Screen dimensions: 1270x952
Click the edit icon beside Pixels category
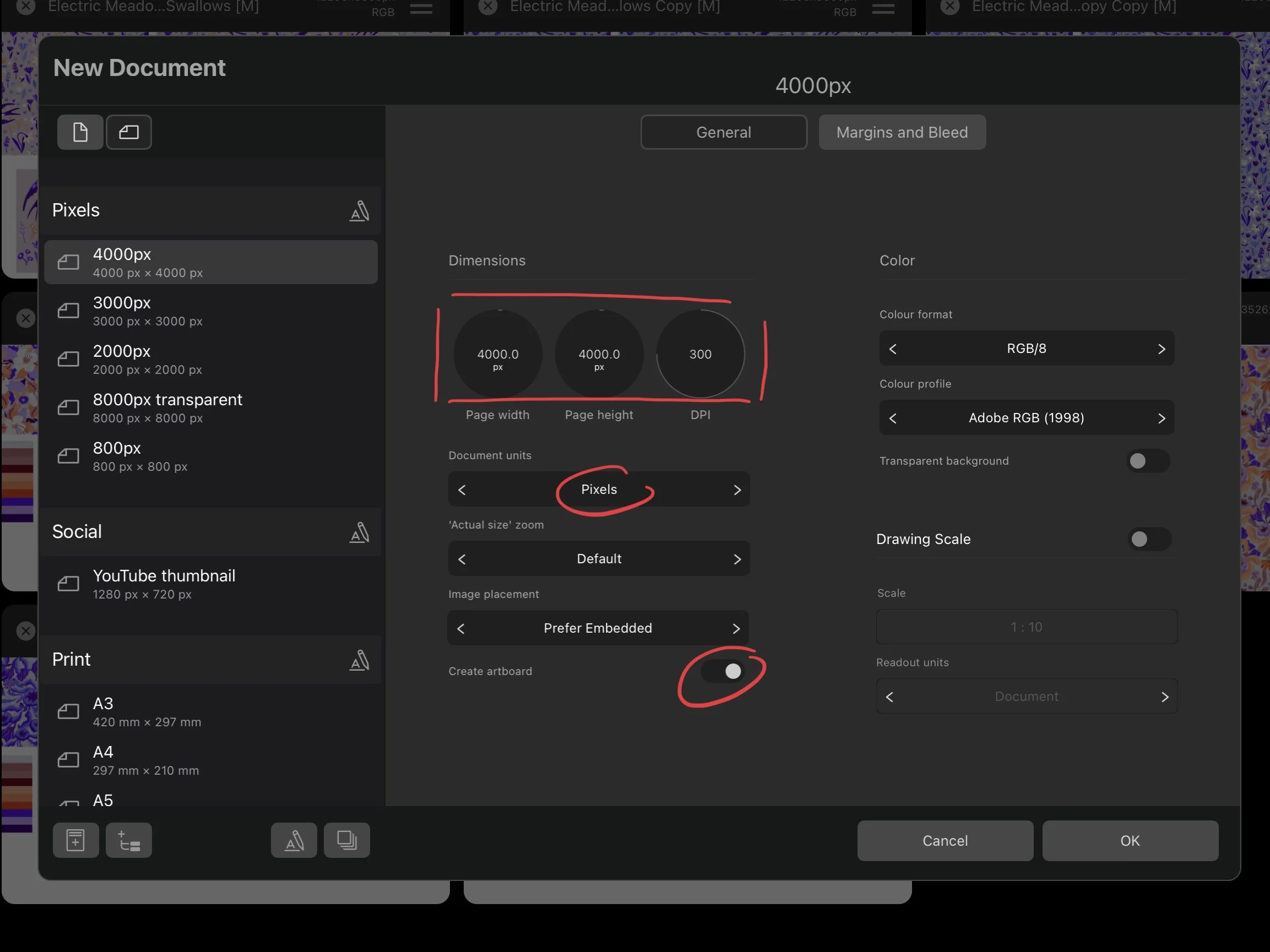coord(360,210)
